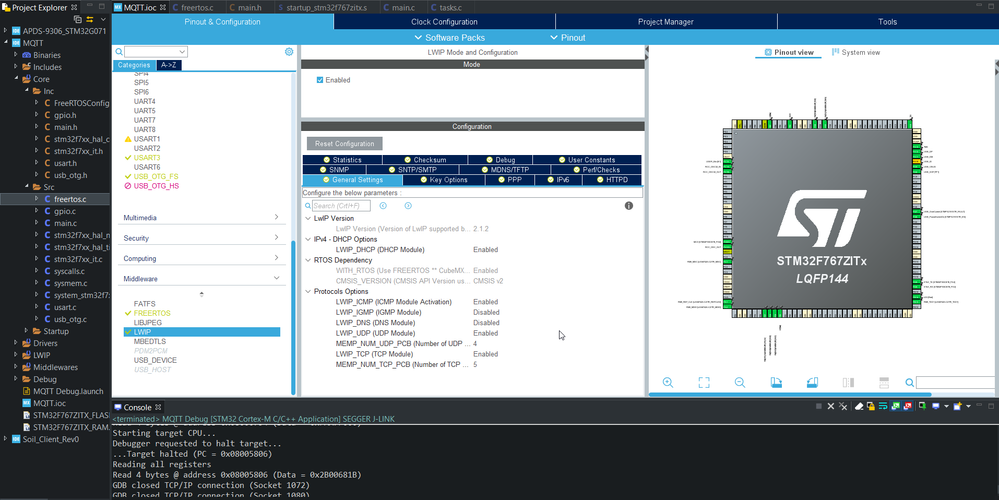
Task: Focus the pinout search field
Action: coord(955,382)
